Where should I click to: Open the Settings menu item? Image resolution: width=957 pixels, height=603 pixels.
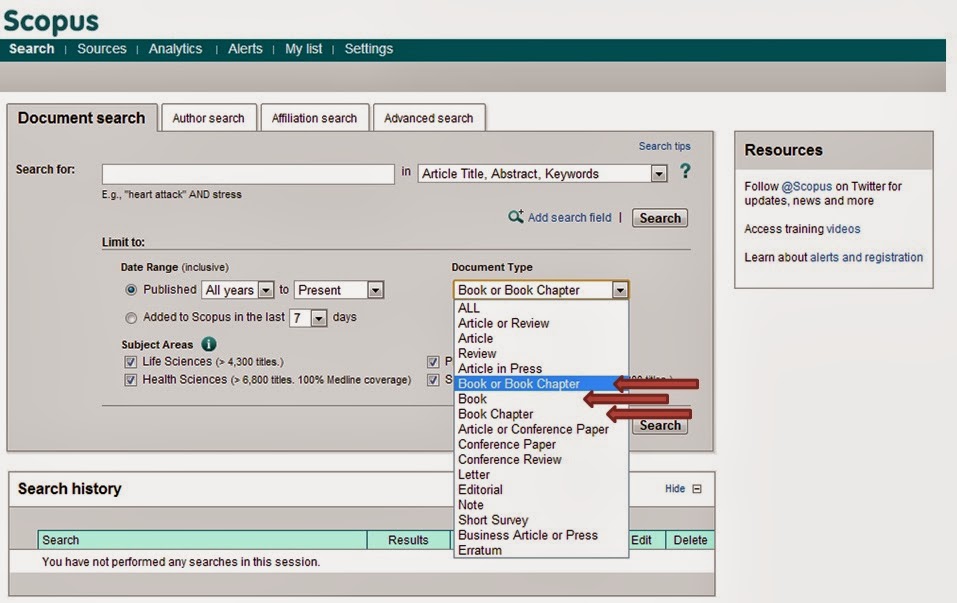(x=369, y=49)
